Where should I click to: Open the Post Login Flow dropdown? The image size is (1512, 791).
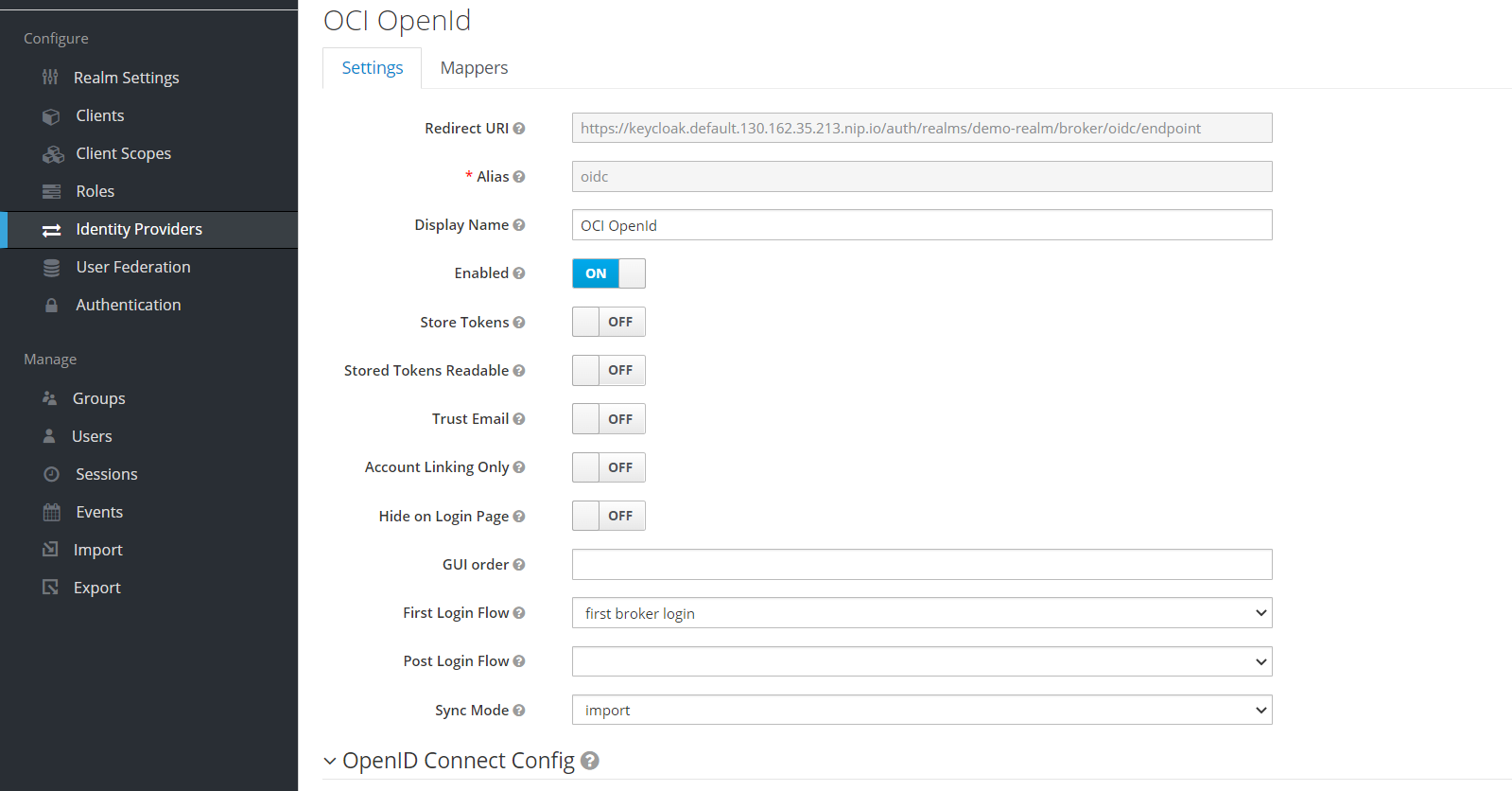click(922, 661)
